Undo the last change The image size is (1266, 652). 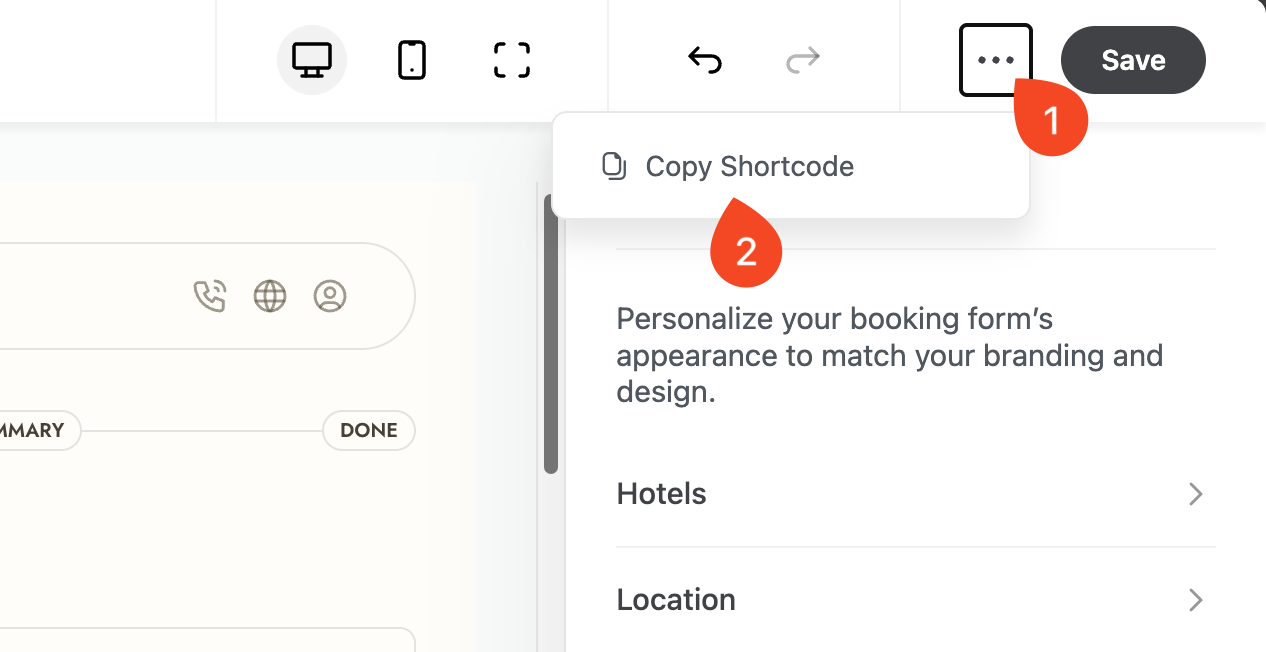click(x=705, y=60)
